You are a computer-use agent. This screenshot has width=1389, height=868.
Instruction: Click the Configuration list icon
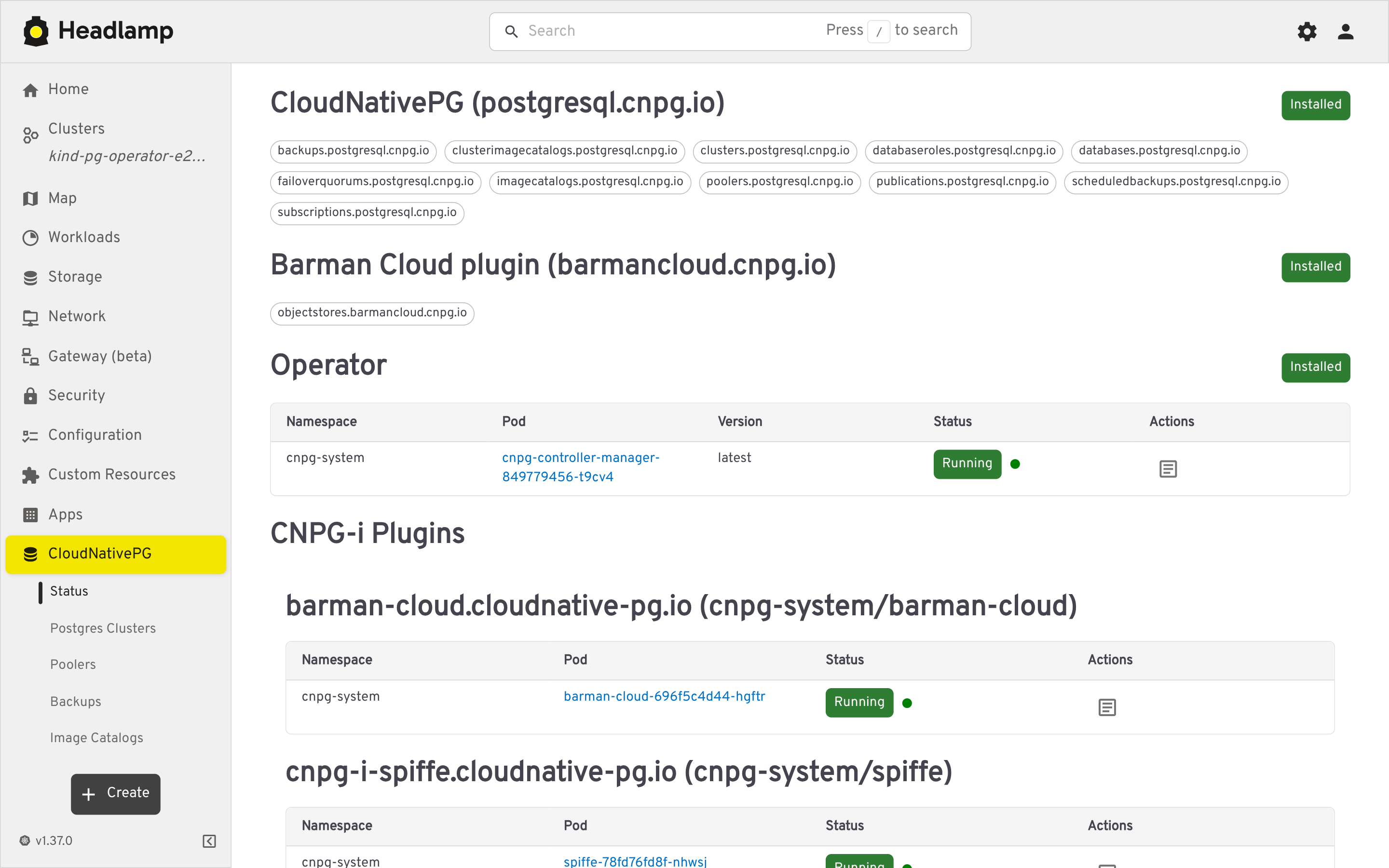pos(30,436)
